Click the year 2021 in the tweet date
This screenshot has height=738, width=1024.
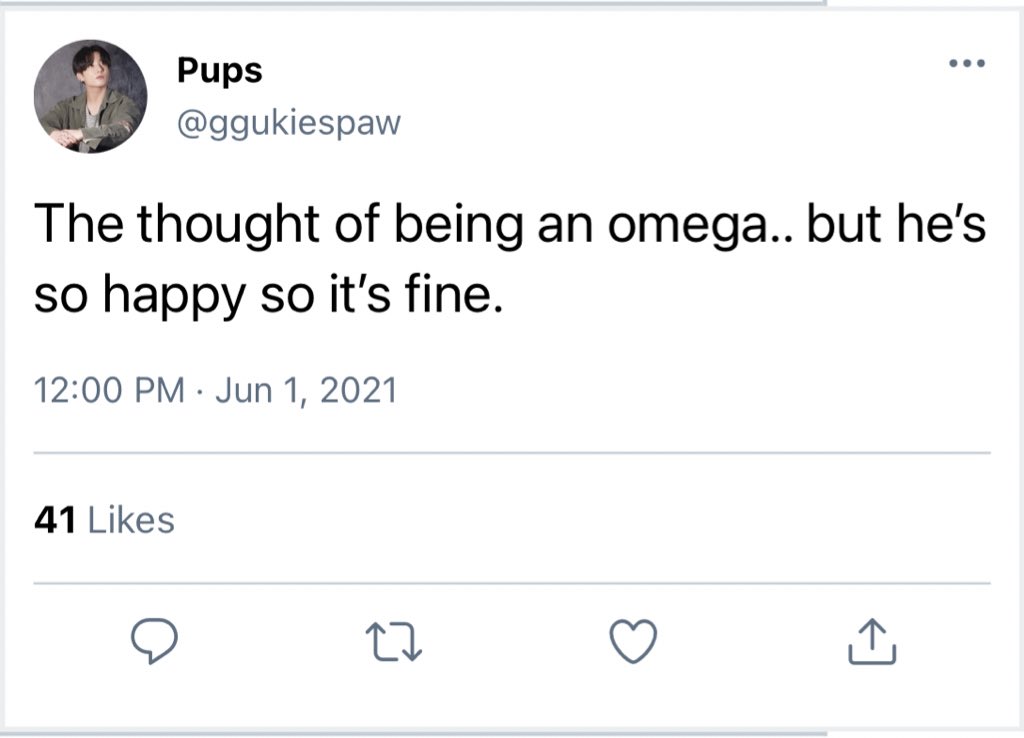(x=358, y=389)
